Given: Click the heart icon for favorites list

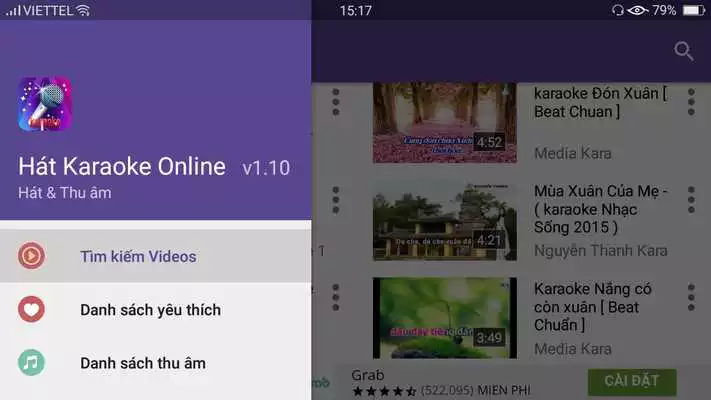Looking at the screenshot, I should tap(31, 309).
